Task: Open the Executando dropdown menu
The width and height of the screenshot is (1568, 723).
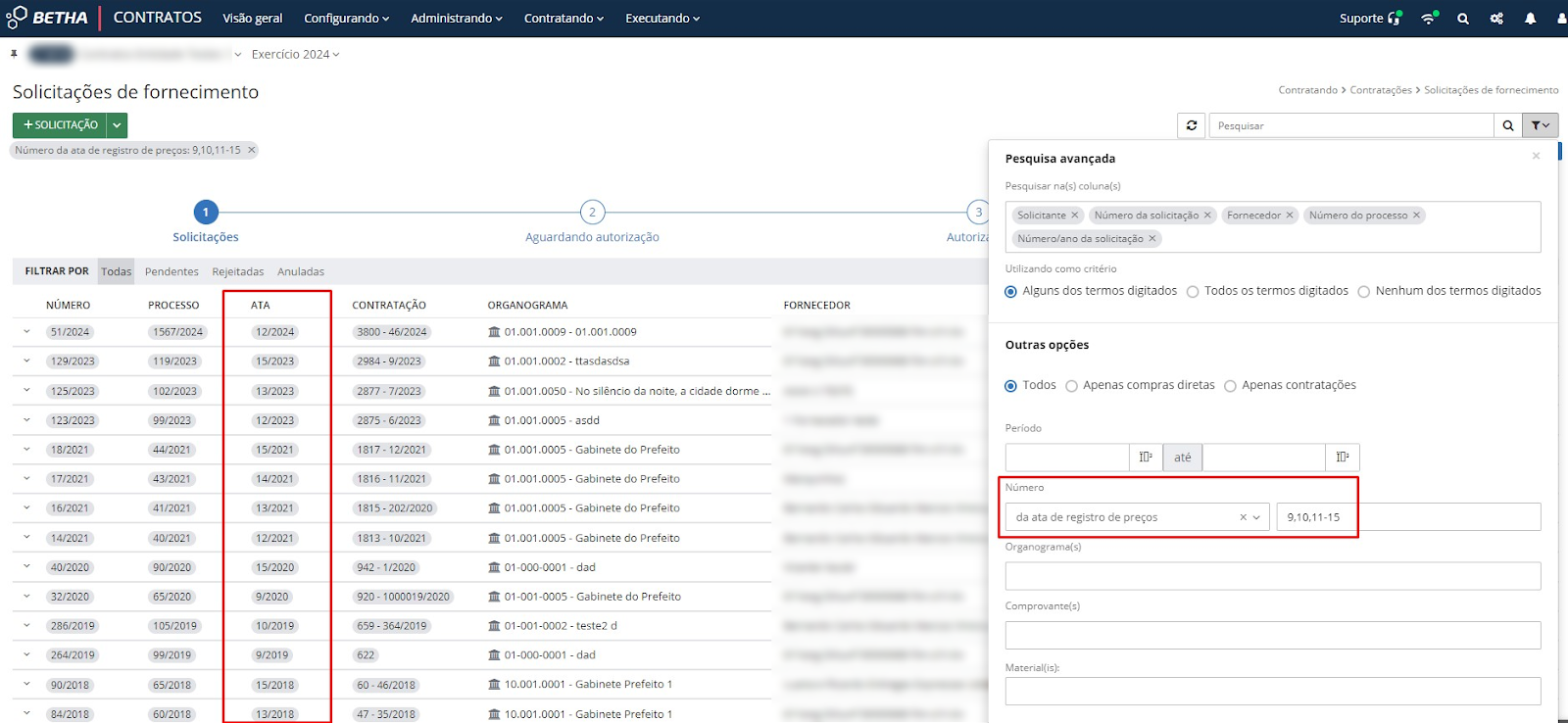Action: point(662,19)
